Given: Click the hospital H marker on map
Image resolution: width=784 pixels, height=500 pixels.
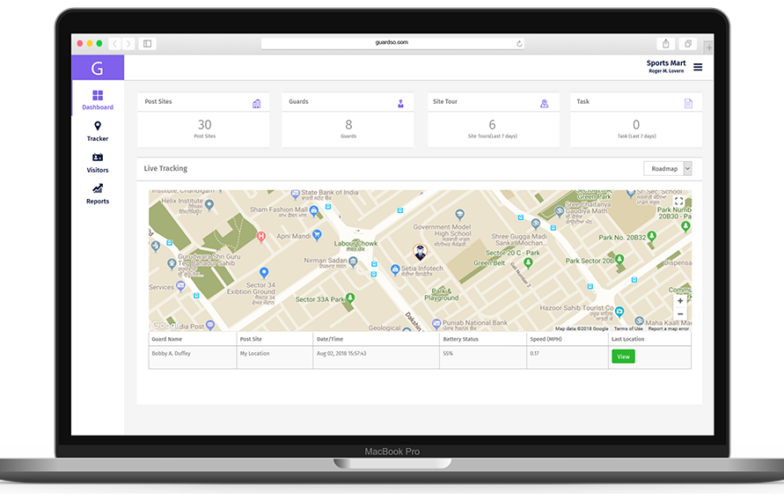Looking at the screenshot, I should click(261, 236).
